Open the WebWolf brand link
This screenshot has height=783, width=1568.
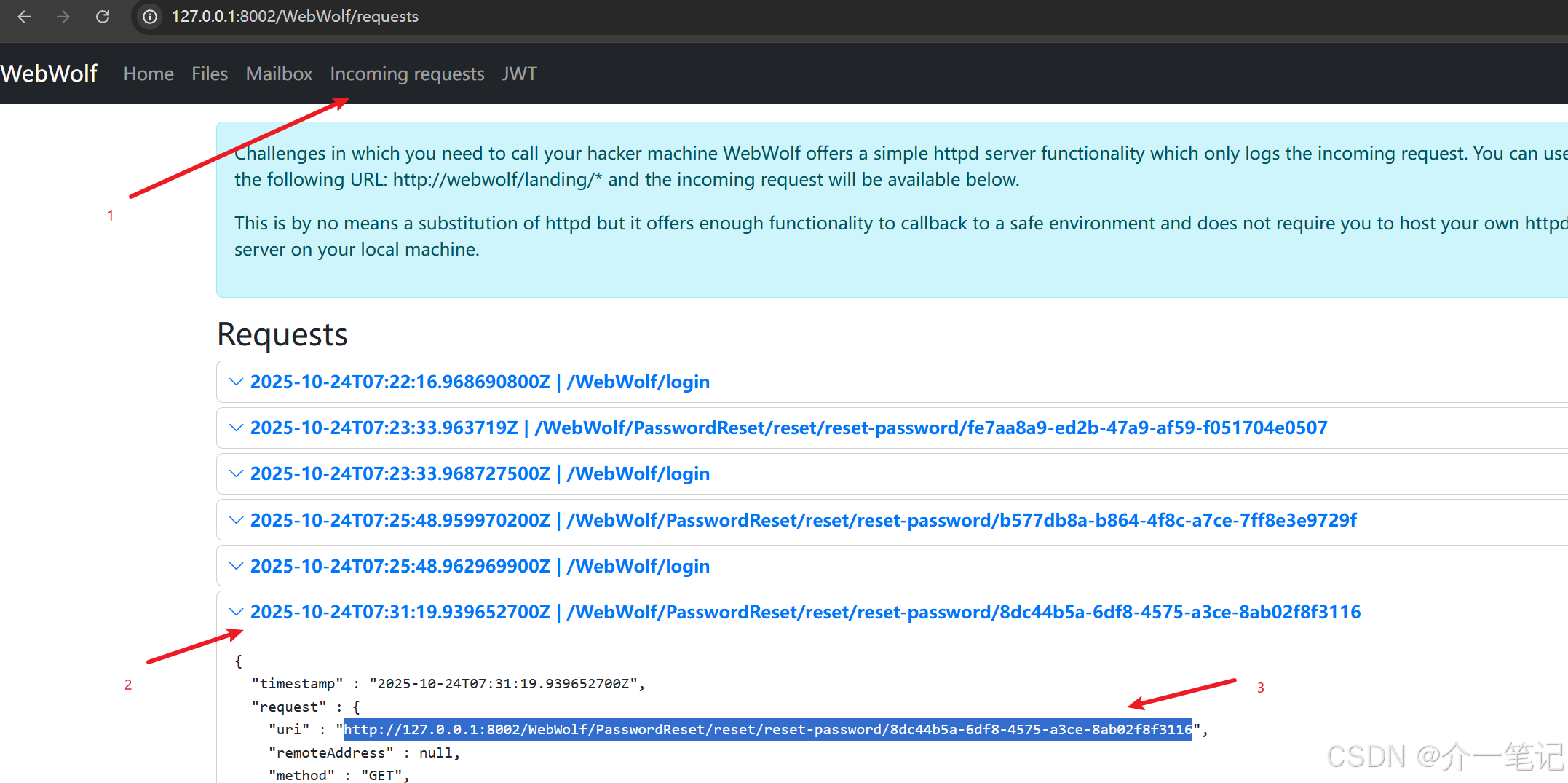(x=49, y=74)
